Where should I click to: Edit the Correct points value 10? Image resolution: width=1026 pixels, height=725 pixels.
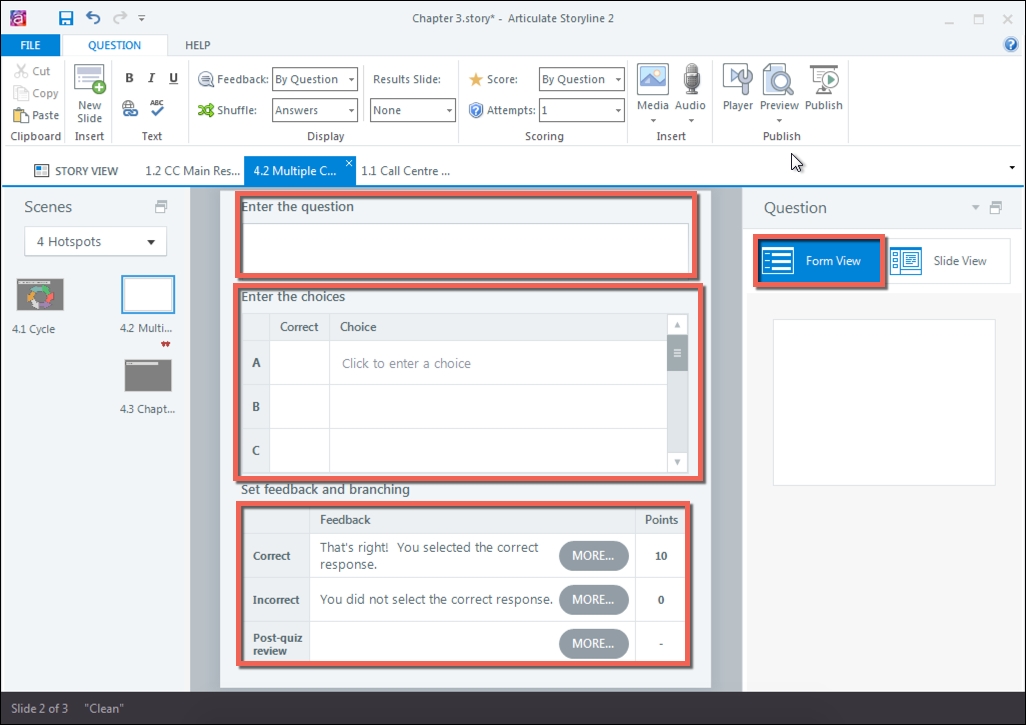(x=661, y=556)
